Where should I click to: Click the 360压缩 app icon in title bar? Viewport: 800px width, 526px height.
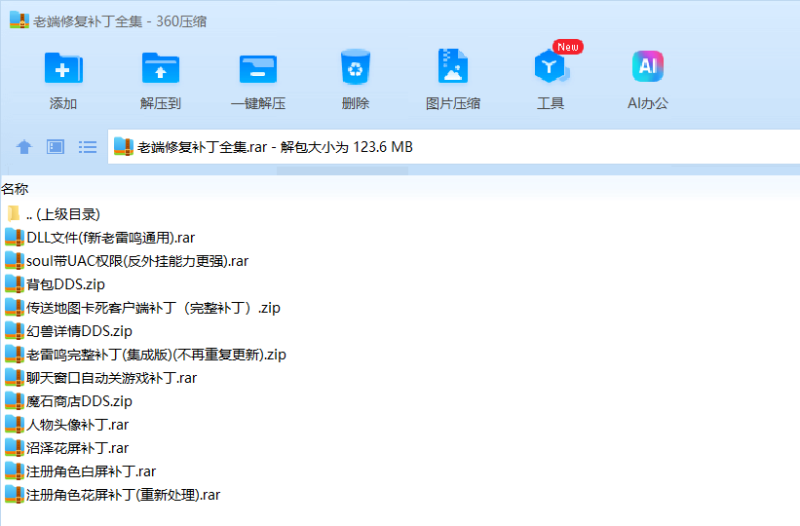(x=19, y=20)
